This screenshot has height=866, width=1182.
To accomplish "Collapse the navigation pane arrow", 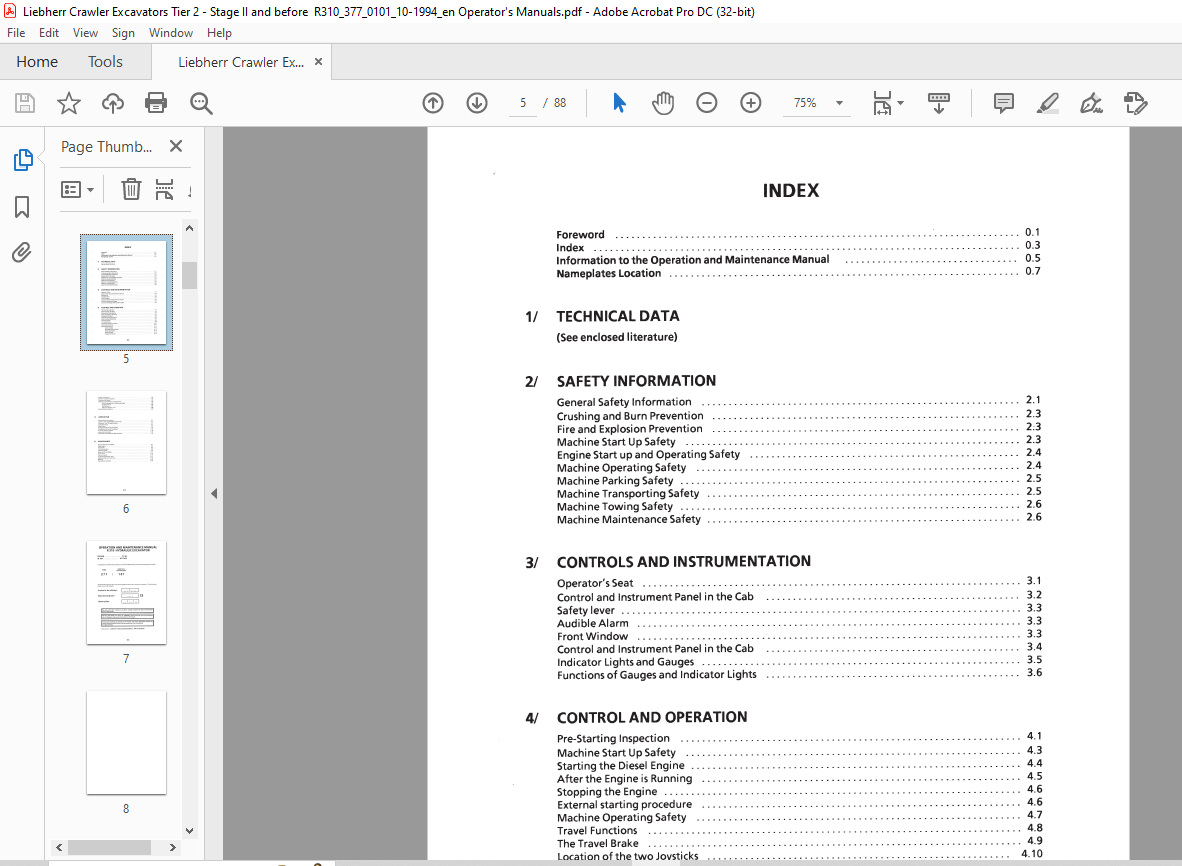I will click(214, 494).
